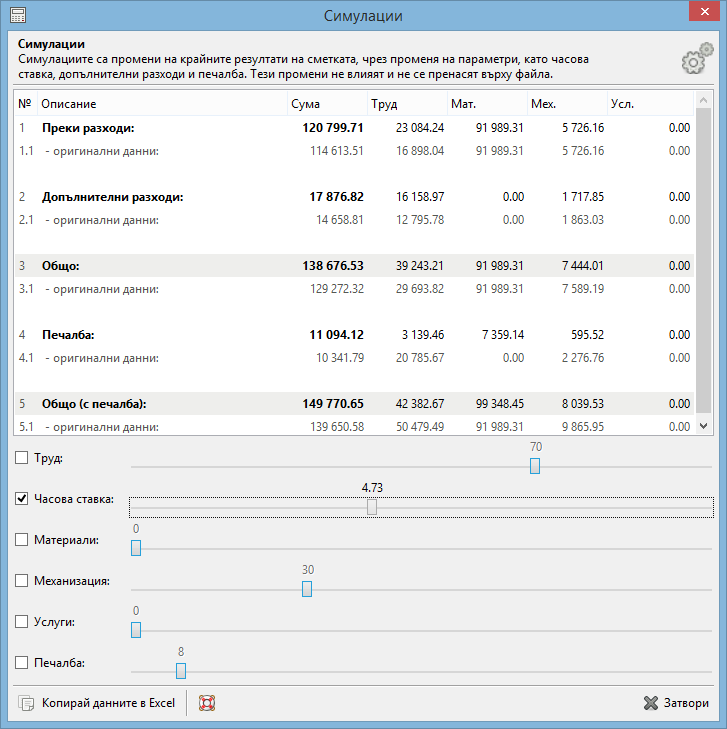This screenshot has height=729, width=727.
Task: Select the Механизация slider handle at 30
Action: [307, 589]
